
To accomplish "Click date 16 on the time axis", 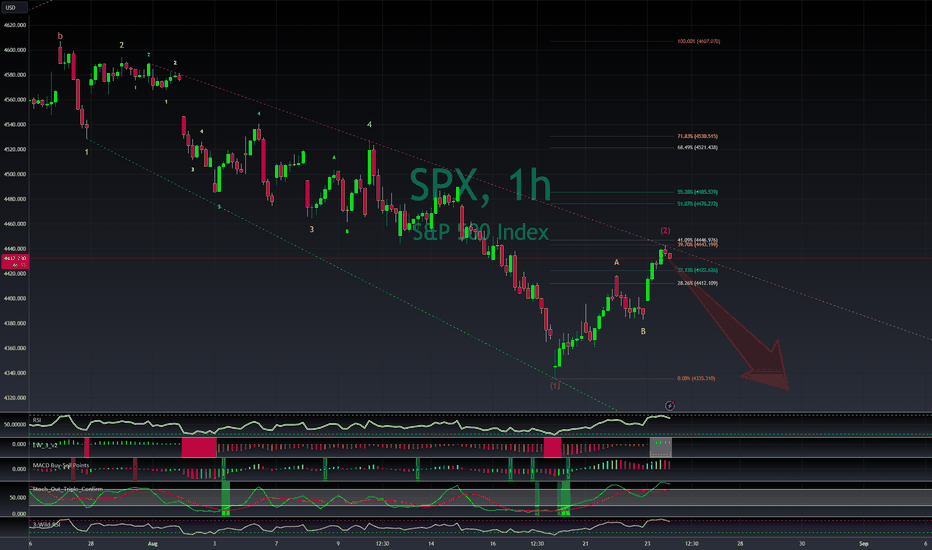I will tap(493, 543).
